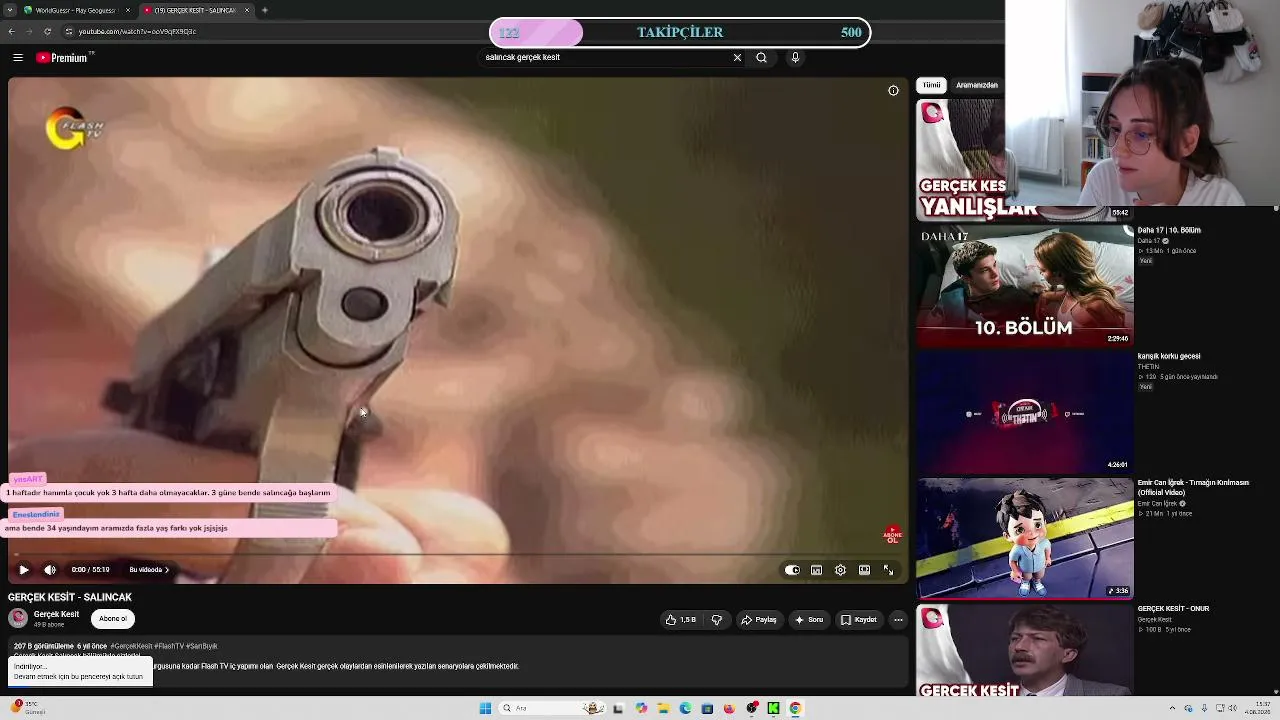
Task: Open the Gerçek Kesit channel name link
Action: [x=56, y=614]
